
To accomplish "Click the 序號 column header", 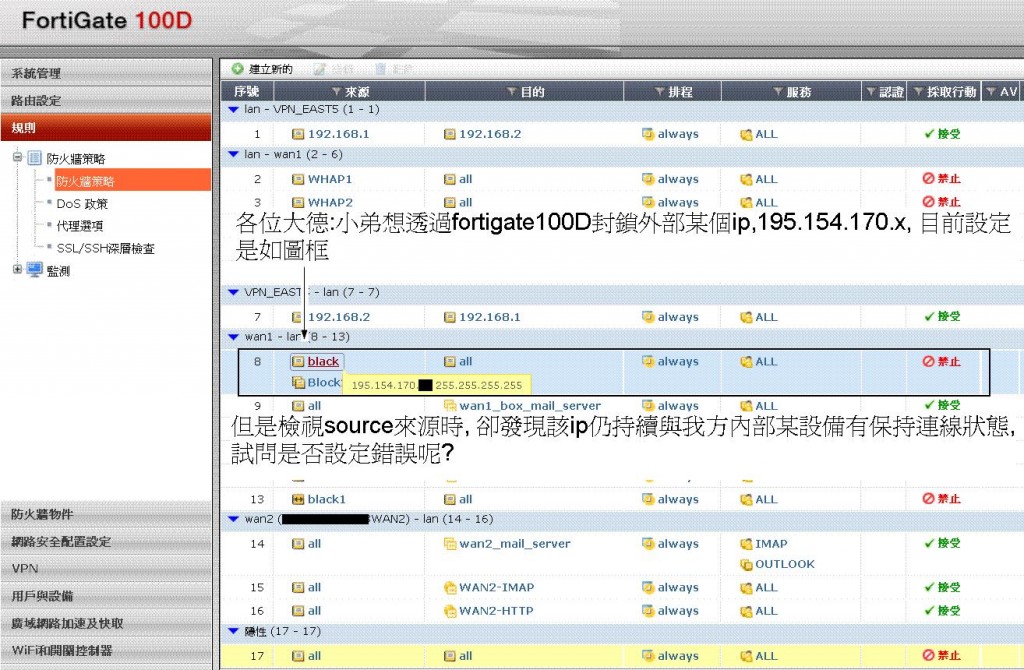I will tap(247, 91).
